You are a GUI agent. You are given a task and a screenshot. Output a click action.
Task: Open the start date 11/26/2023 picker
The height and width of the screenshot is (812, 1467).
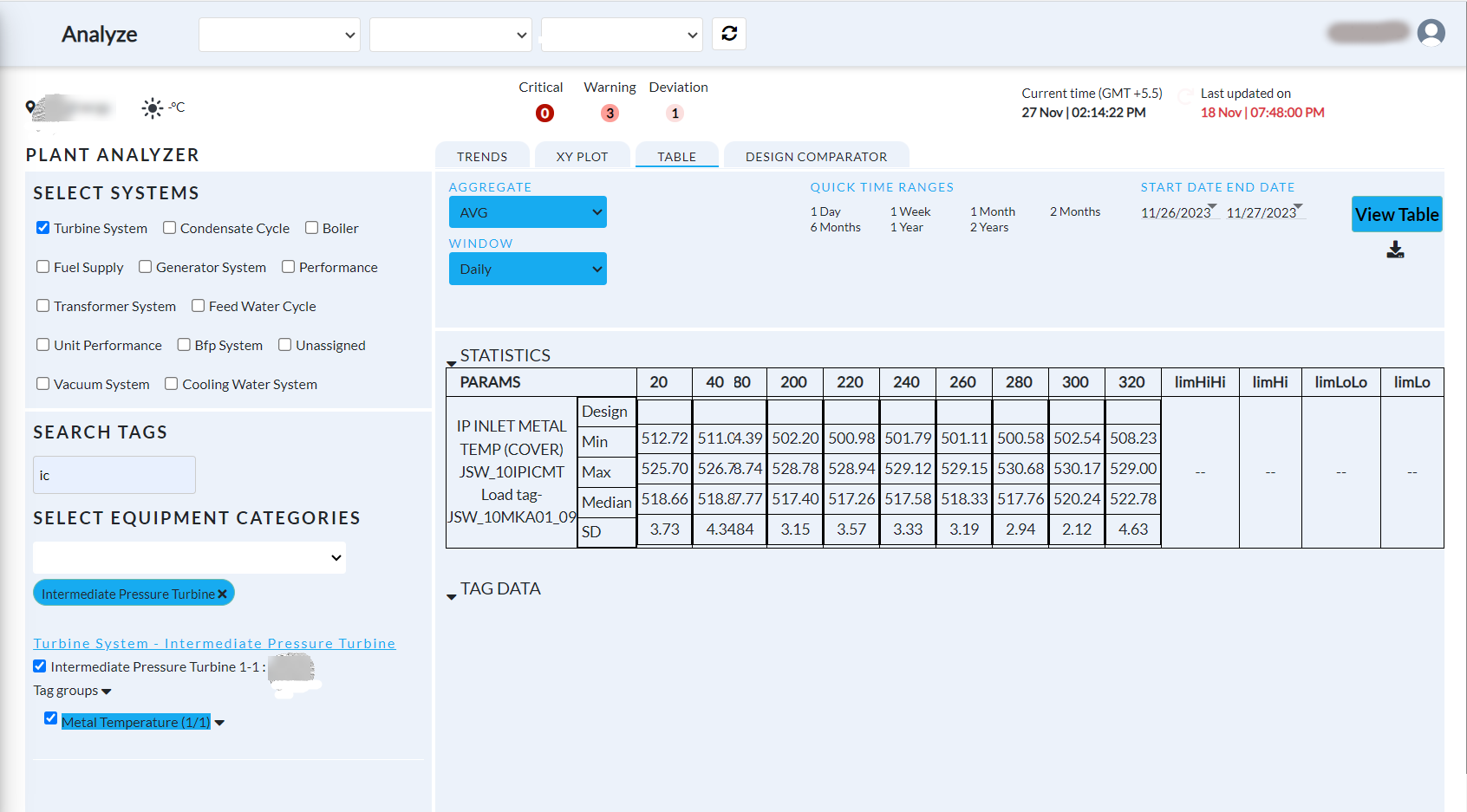point(1179,212)
